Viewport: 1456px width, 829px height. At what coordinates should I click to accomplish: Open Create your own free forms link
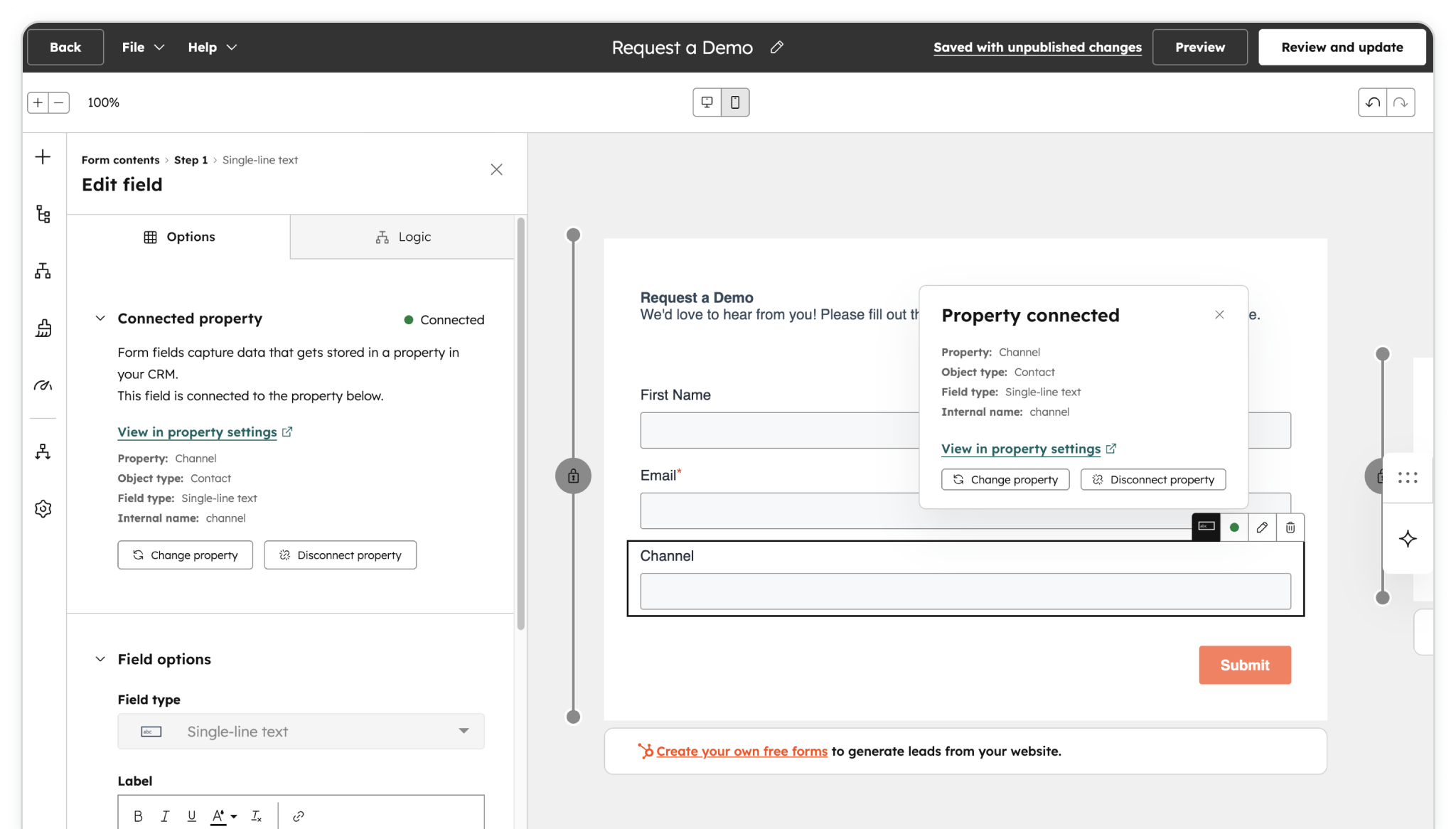742,752
